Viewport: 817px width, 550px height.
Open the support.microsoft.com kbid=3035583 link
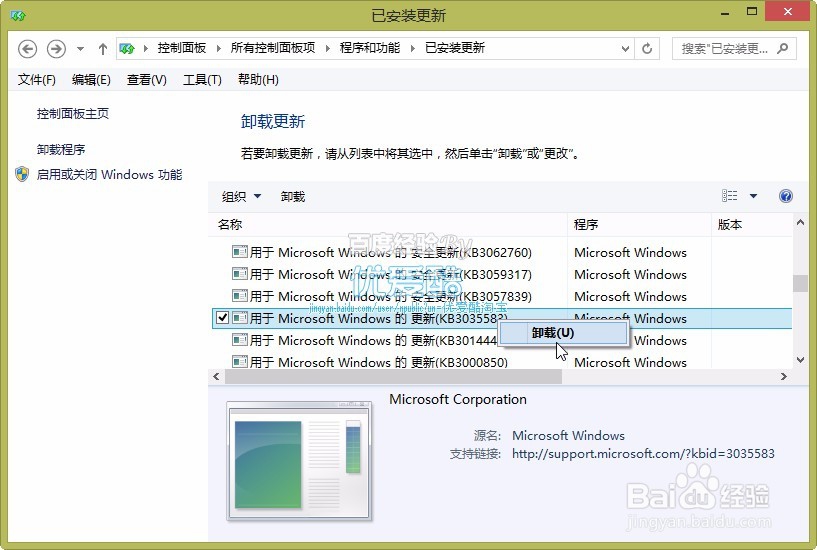tap(643, 454)
